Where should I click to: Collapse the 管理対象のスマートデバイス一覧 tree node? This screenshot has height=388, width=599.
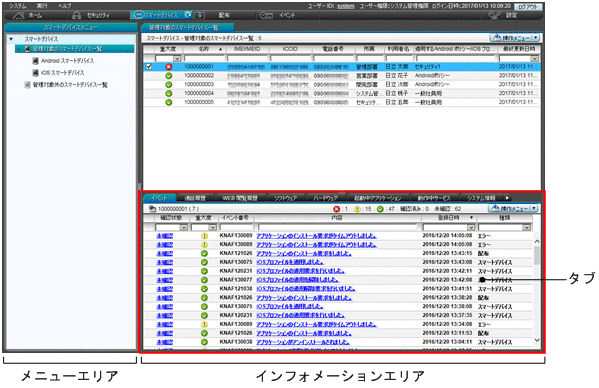pos(19,49)
